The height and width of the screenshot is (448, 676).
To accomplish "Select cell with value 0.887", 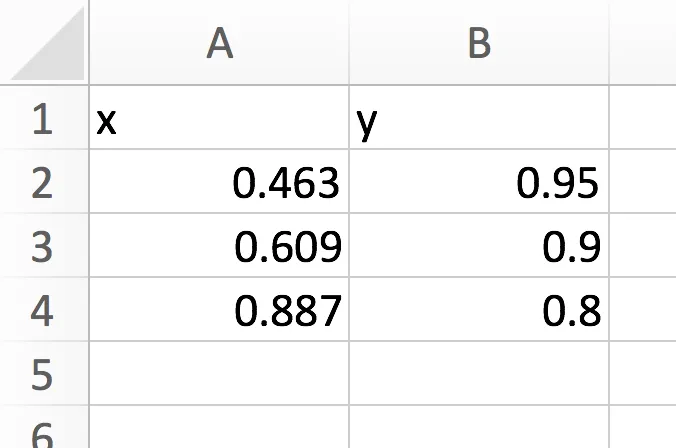I will pos(219,309).
